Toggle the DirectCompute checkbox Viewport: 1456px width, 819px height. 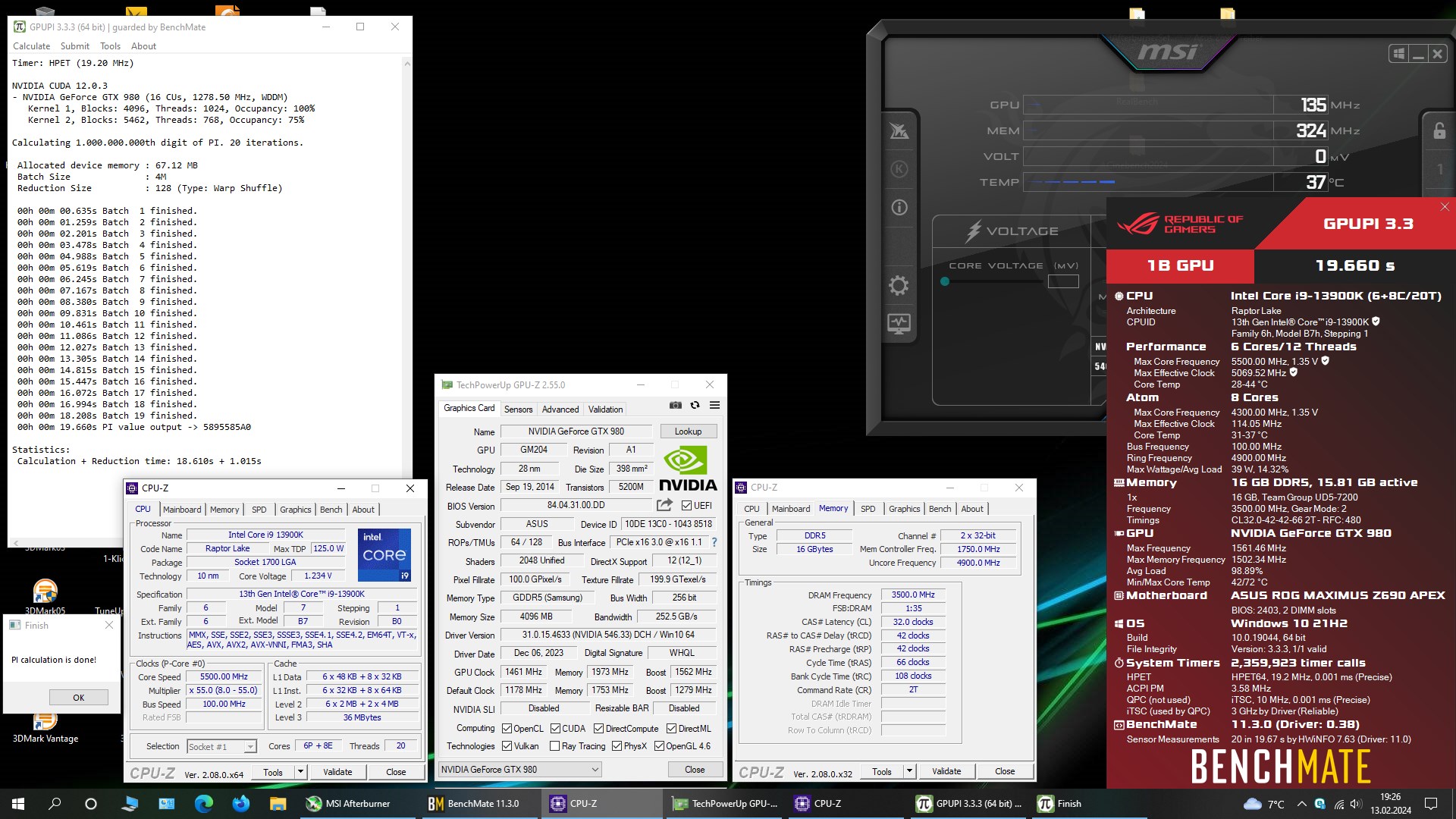point(598,729)
